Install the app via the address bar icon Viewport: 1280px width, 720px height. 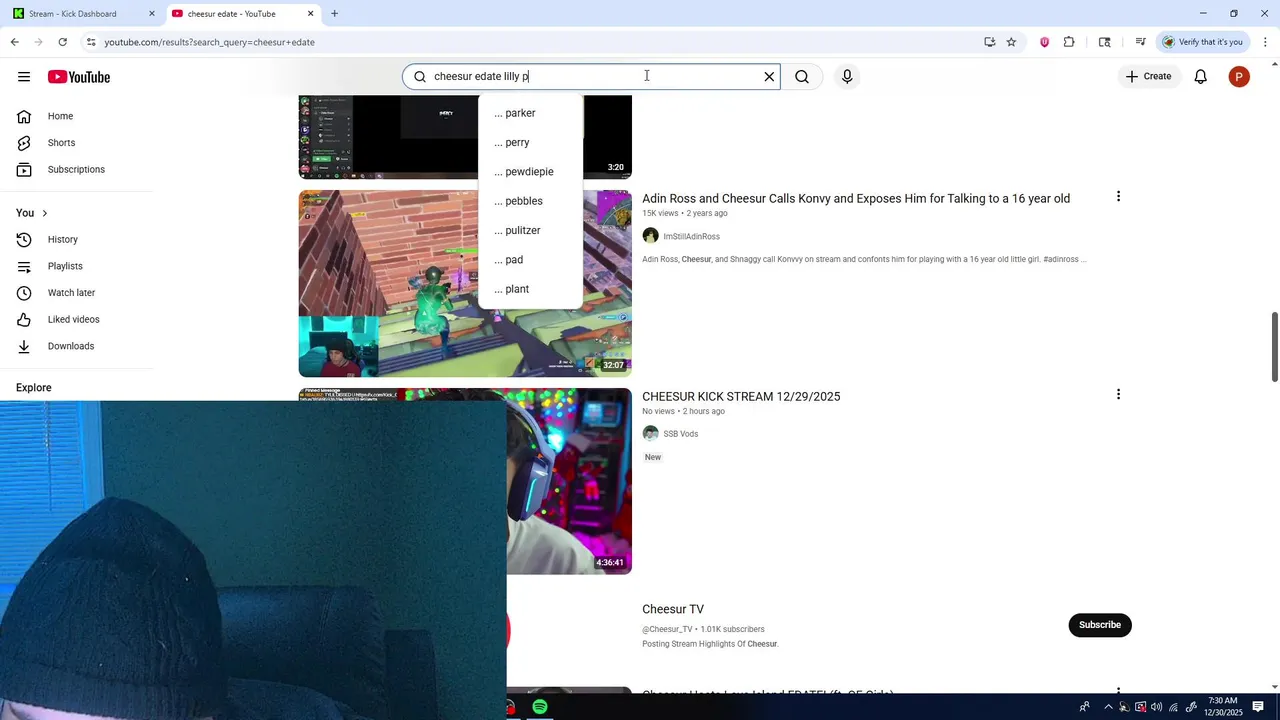989,42
